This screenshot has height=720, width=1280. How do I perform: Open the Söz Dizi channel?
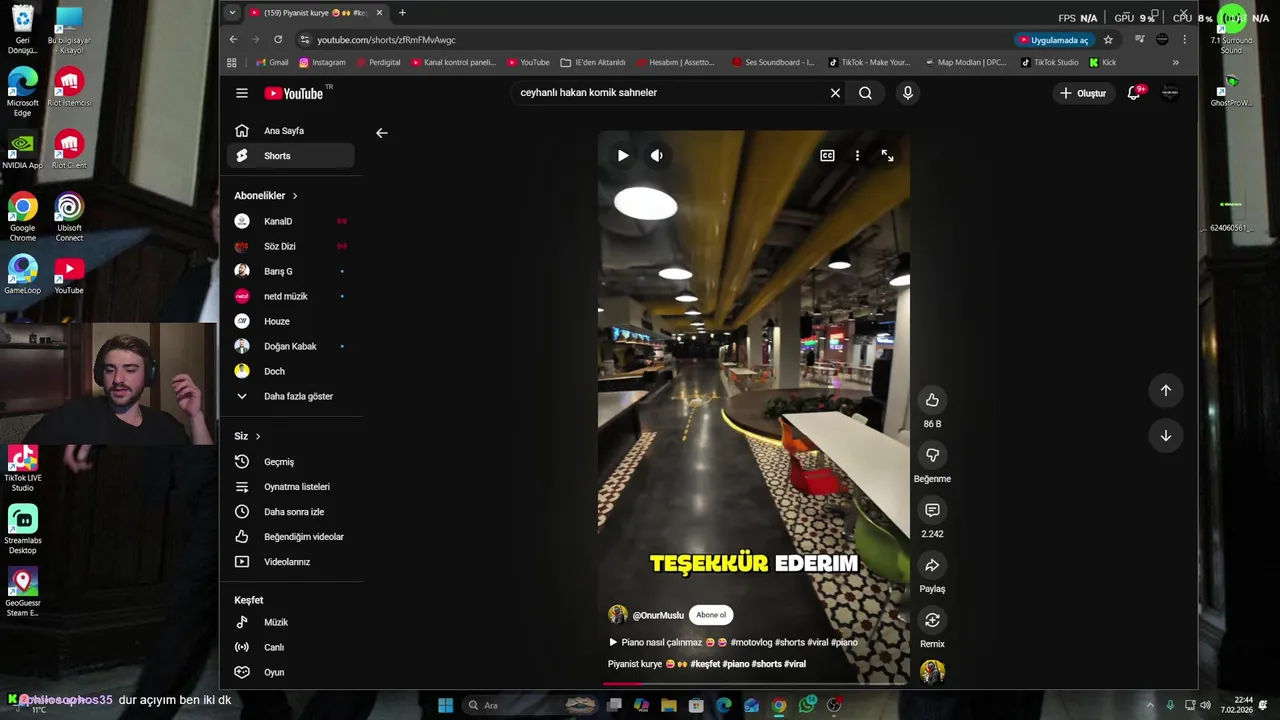coord(291,246)
